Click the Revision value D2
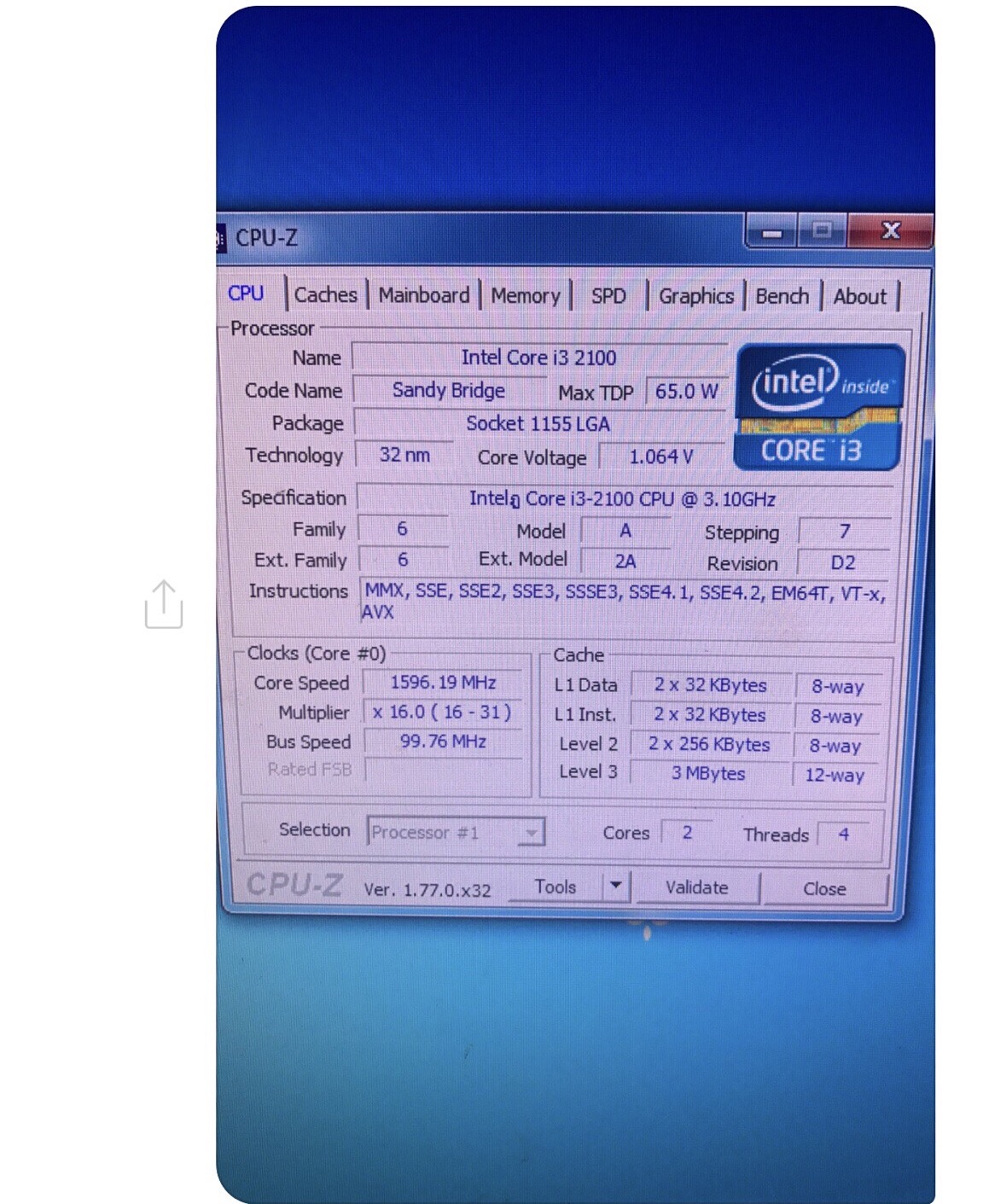This screenshot has width=983, height=1204. click(x=843, y=563)
